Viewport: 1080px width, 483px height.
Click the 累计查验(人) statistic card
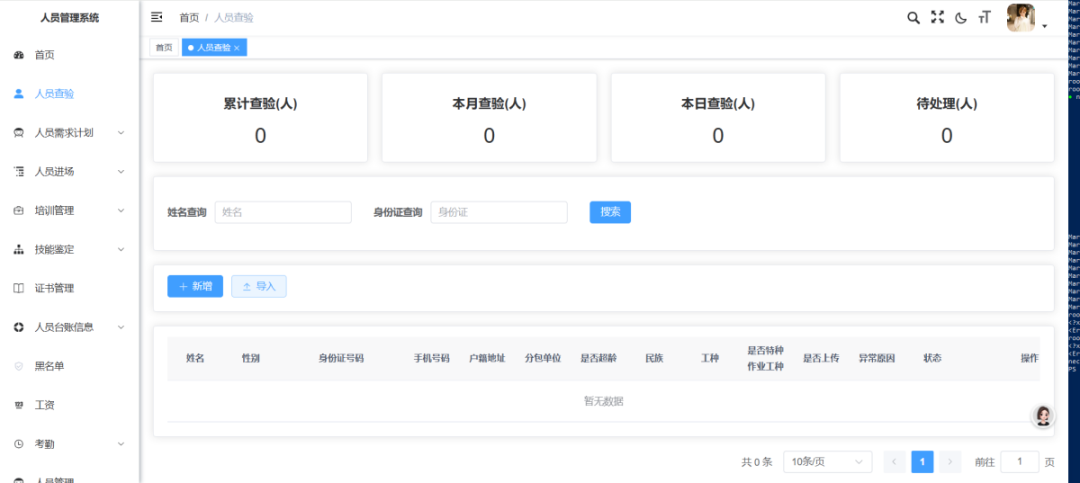pyautogui.click(x=260, y=118)
